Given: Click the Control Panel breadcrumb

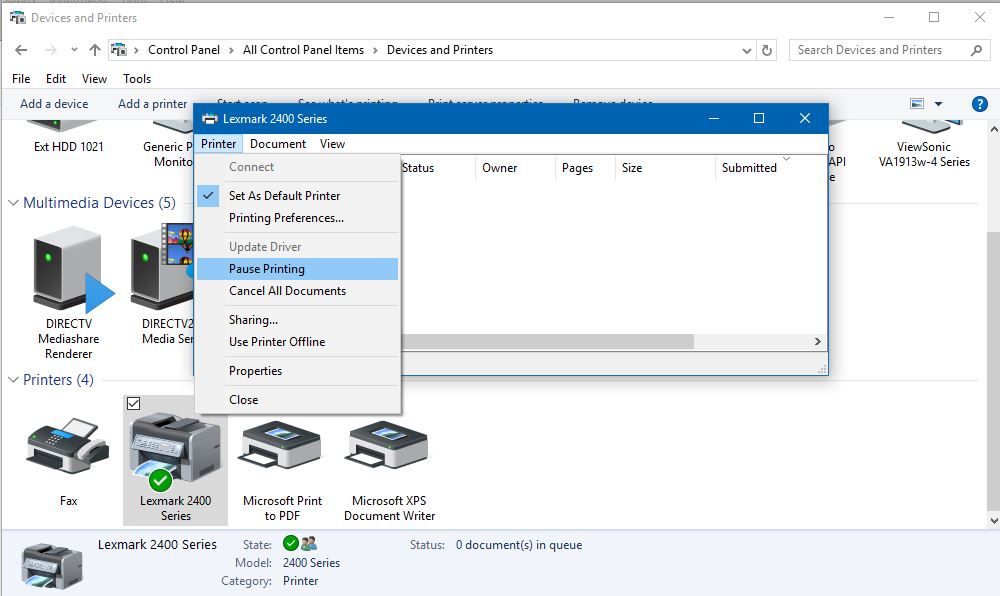Looking at the screenshot, I should (184, 50).
